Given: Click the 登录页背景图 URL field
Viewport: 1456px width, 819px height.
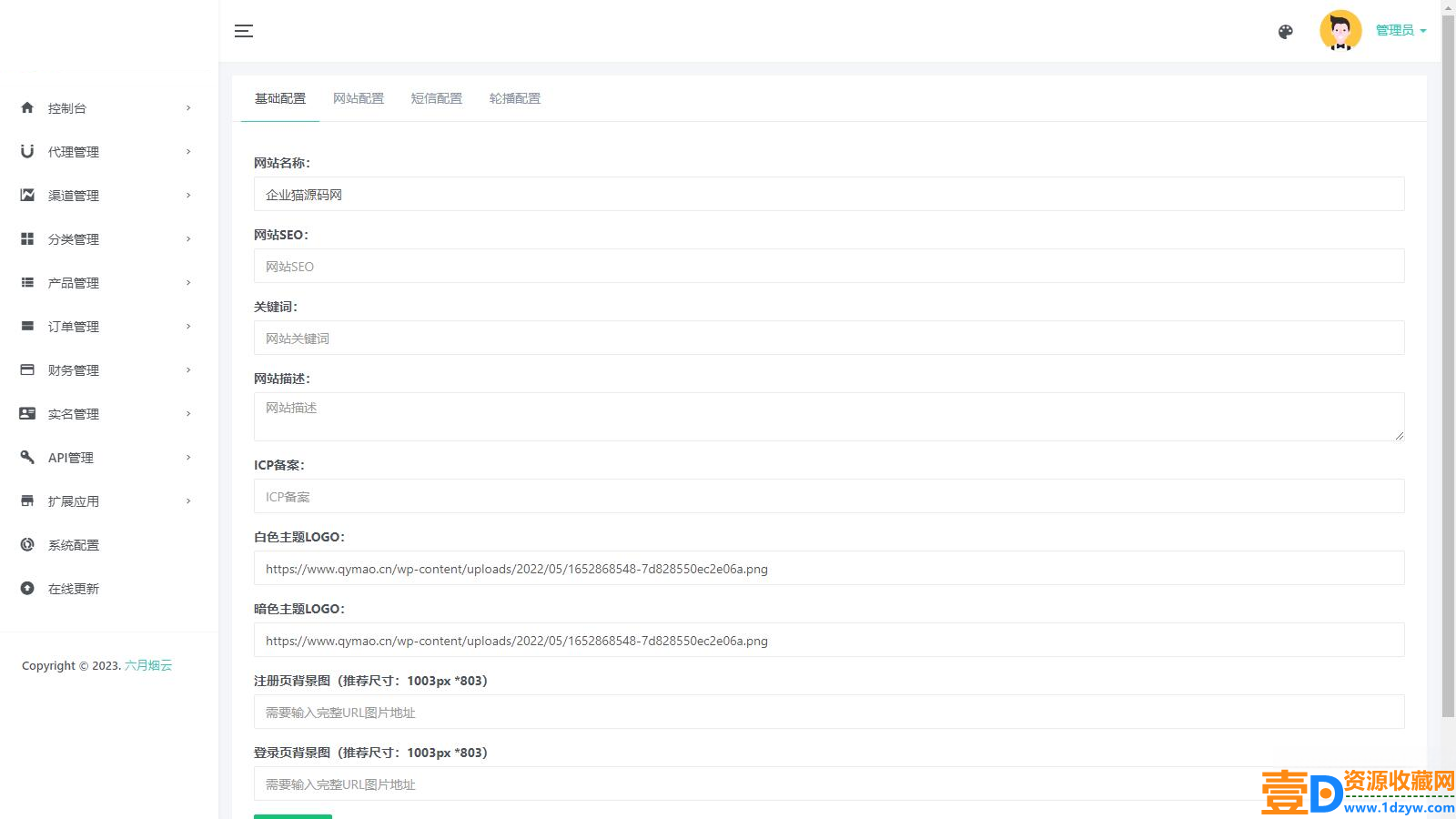Looking at the screenshot, I should pyautogui.click(x=829, y=784).
